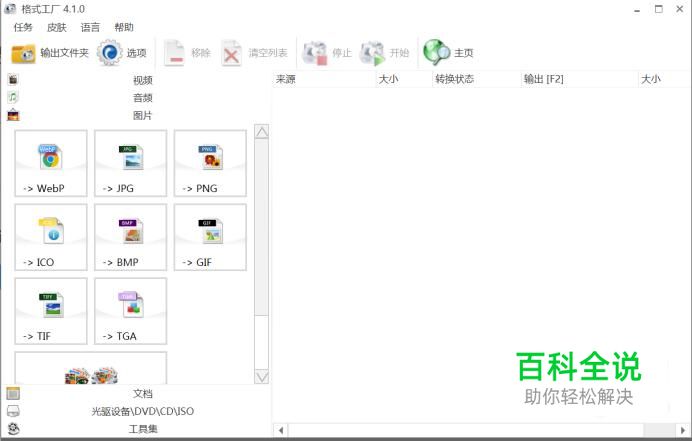Click the 停止 stop toolbar button

(x=327, y=53)
